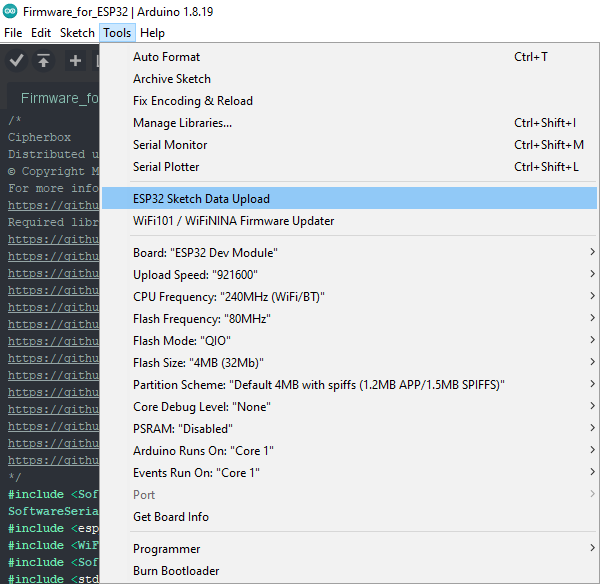Click the Upload arrow toolbar button
Image resolution: width=600 pixels, height=584 pixels.
[43, 60]
